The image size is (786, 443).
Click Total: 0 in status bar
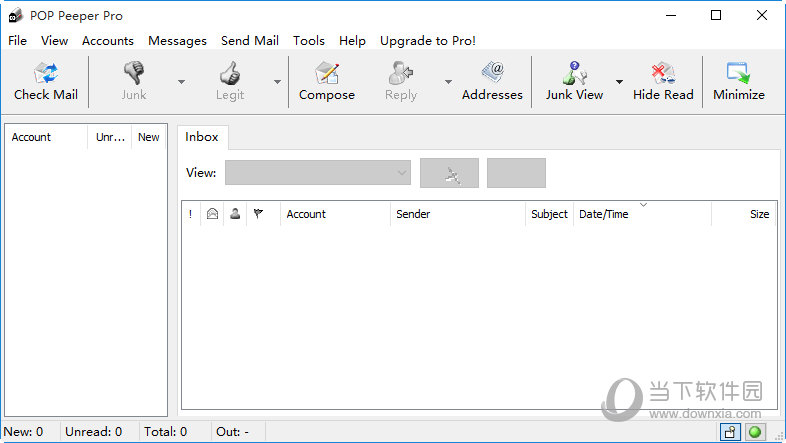tap(165, 431)
